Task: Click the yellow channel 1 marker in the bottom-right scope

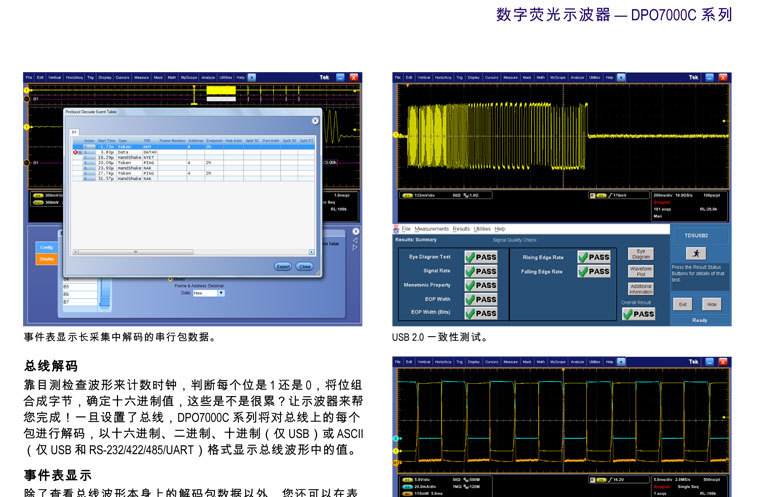Action: [396, 451]
